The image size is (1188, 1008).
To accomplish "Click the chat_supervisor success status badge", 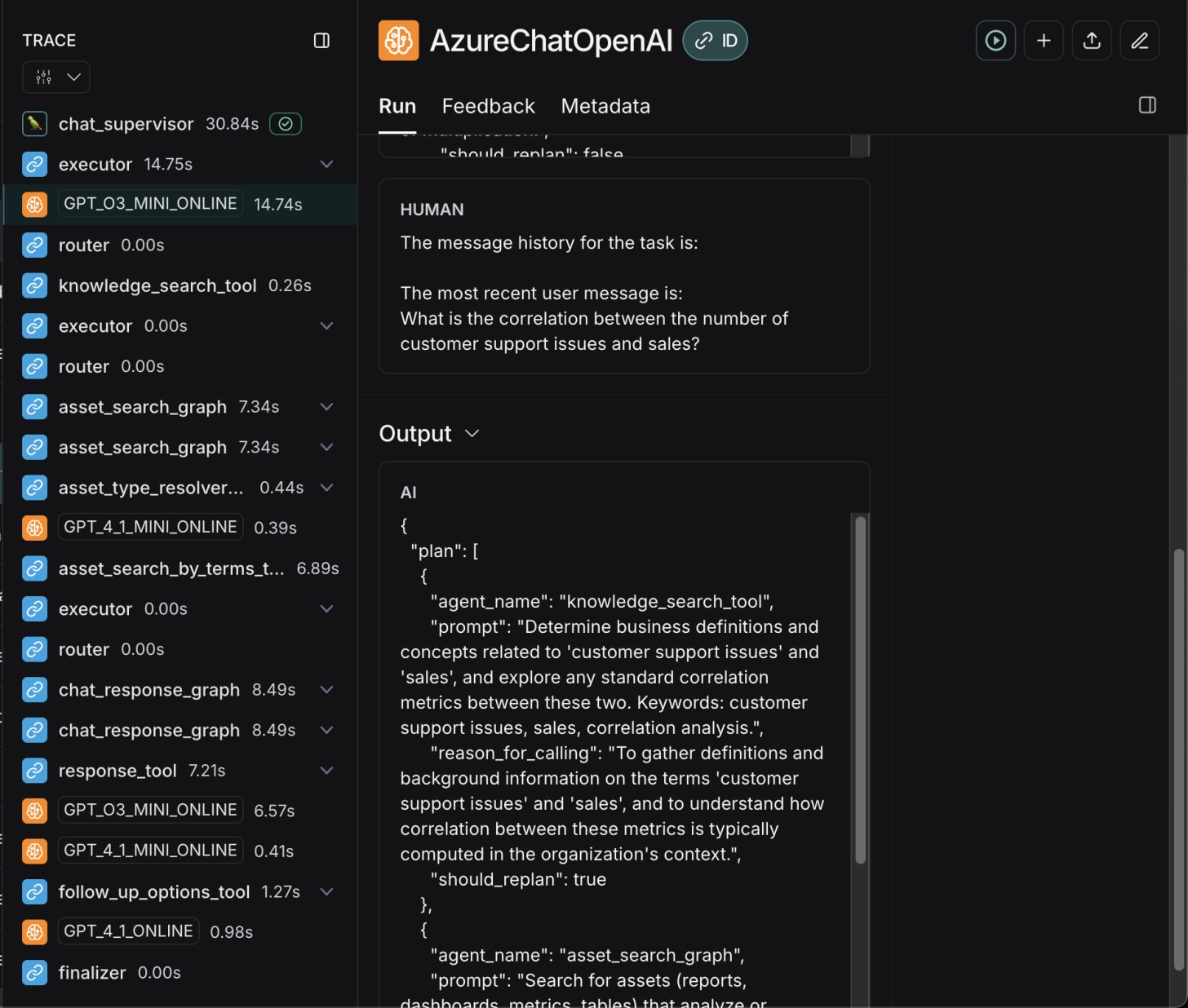I will (286, 124).
